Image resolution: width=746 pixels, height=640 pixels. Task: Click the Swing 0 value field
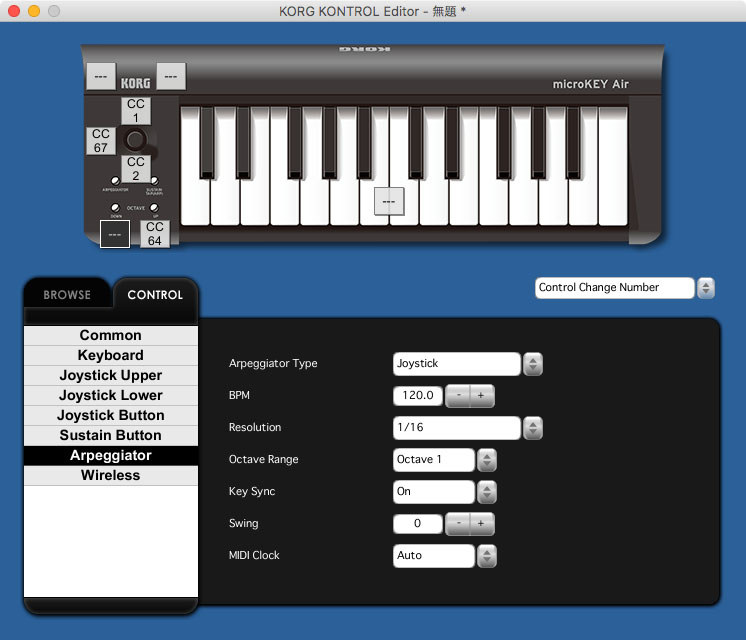point(418,523)
